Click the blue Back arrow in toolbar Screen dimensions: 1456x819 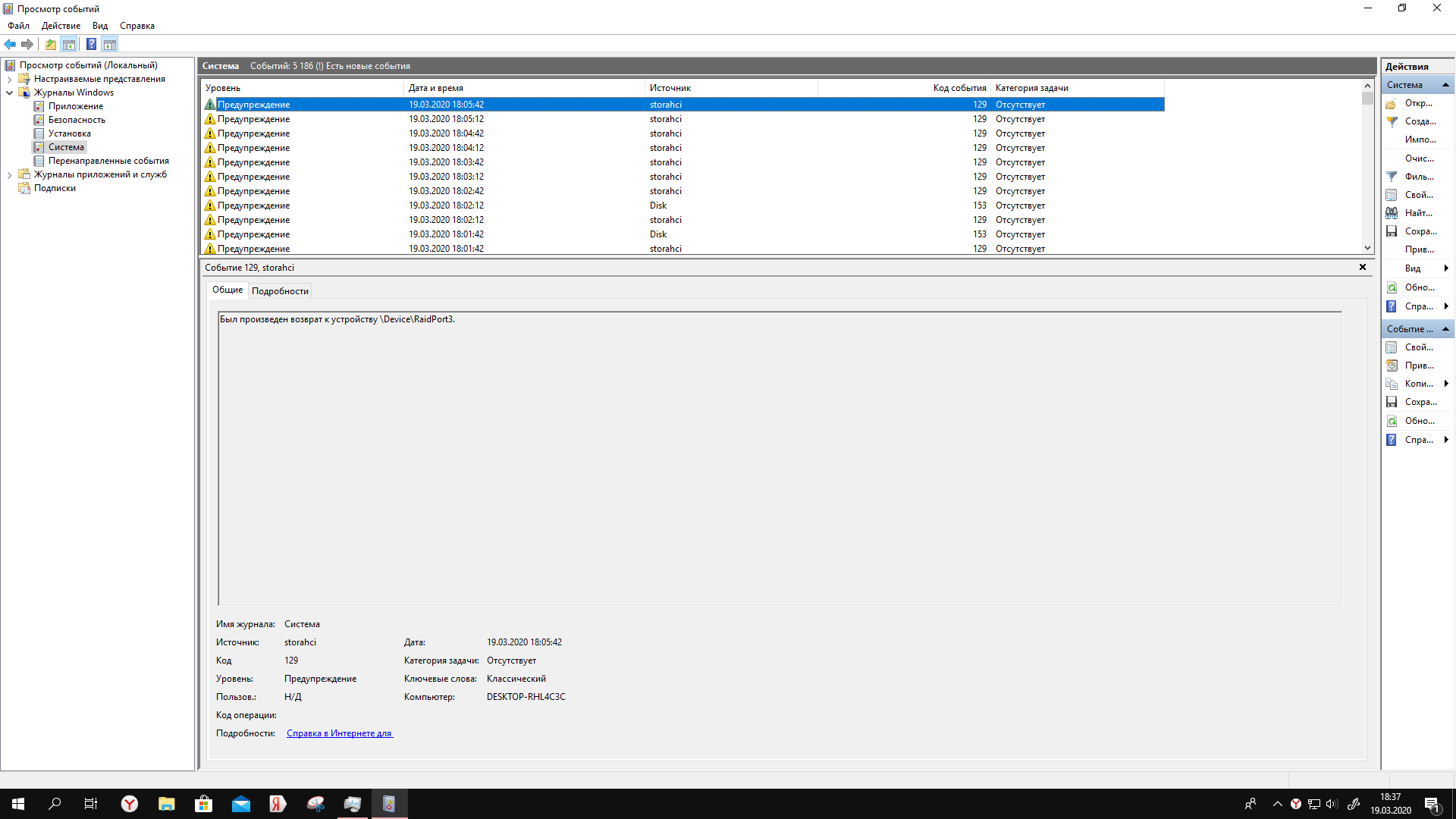tap(10, 44)
